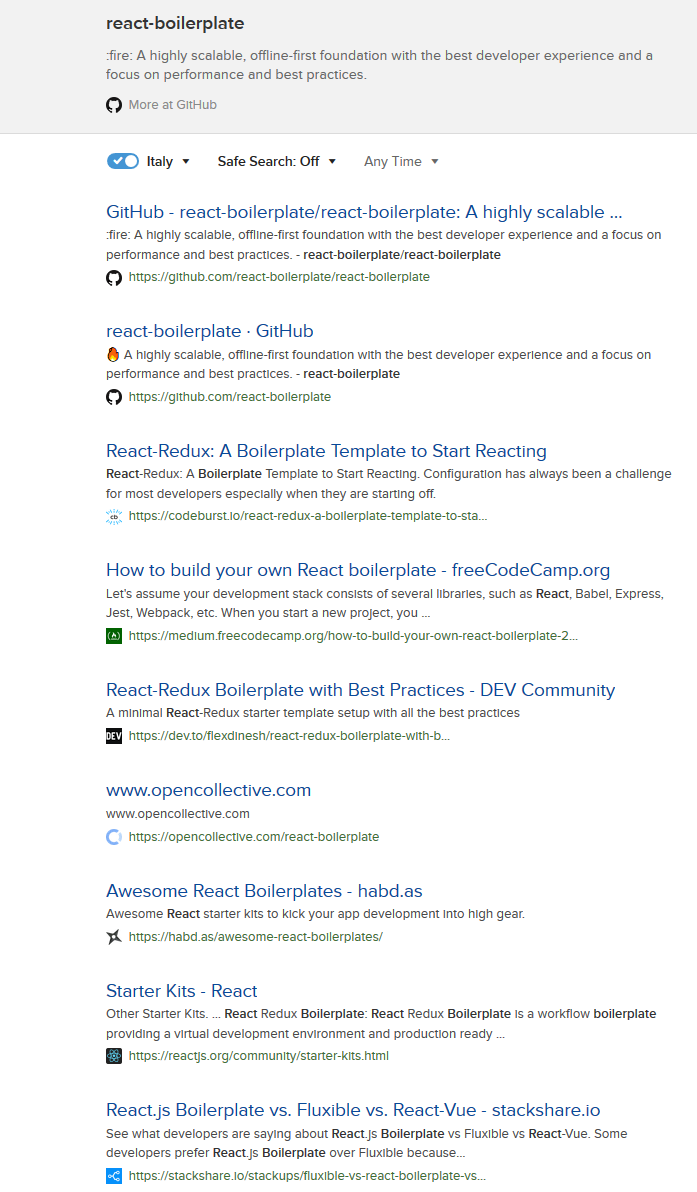Viewport: 697px width, 1192px height.
Task: Click the habd.as/awesome-react-boilerplates URL
Action: (x=255, y=937)
